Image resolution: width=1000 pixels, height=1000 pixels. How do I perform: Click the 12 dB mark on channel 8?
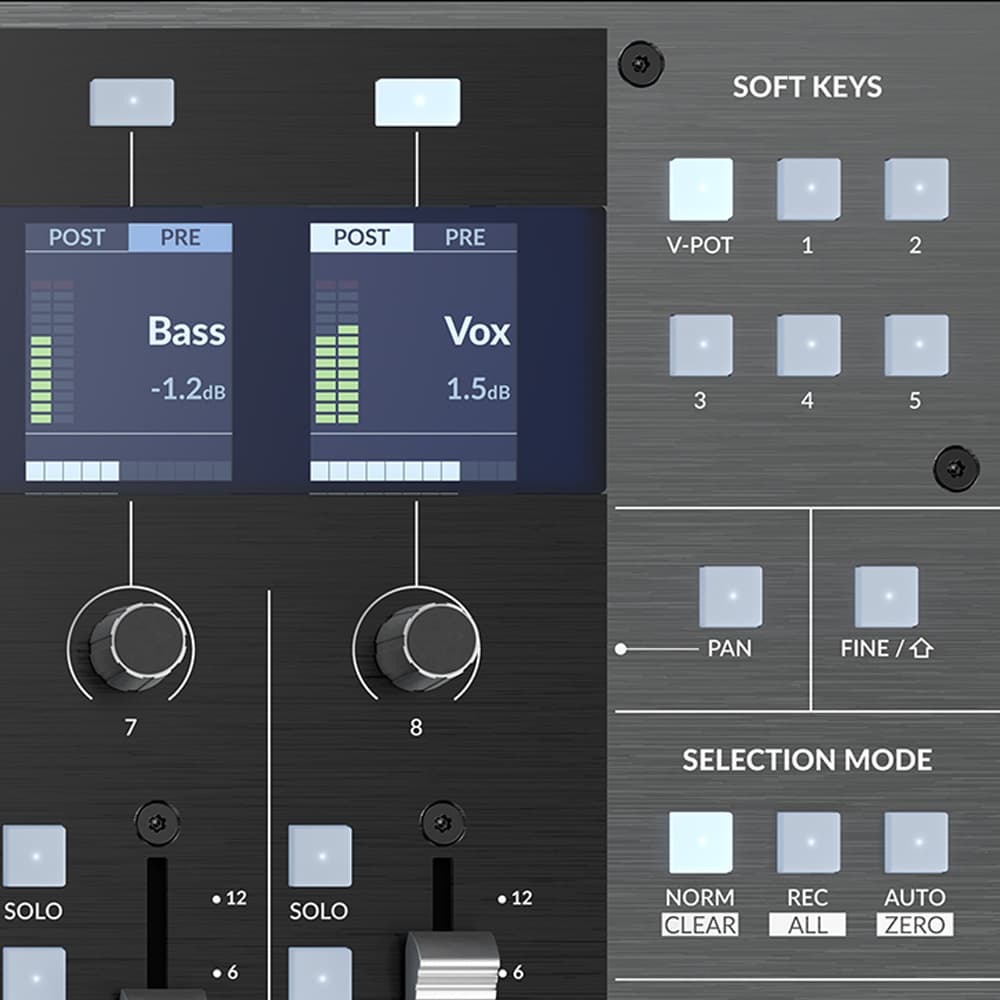[x=515, y=899]
